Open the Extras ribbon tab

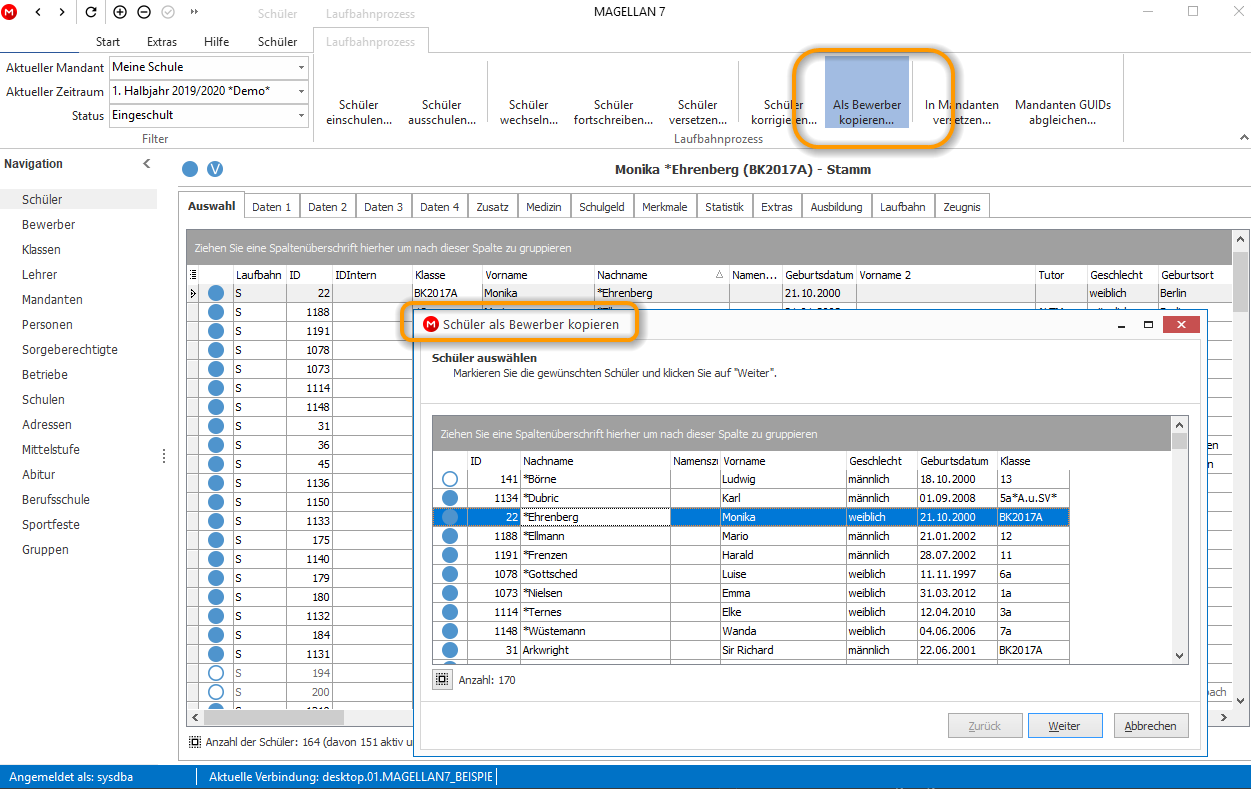tap(162, 42)
